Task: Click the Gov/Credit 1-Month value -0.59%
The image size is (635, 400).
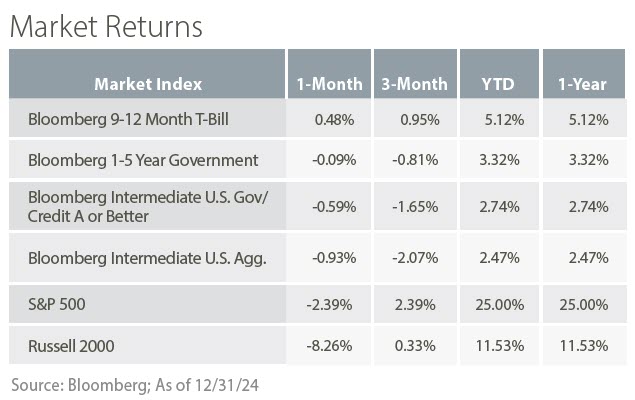Action: [328, 205]
